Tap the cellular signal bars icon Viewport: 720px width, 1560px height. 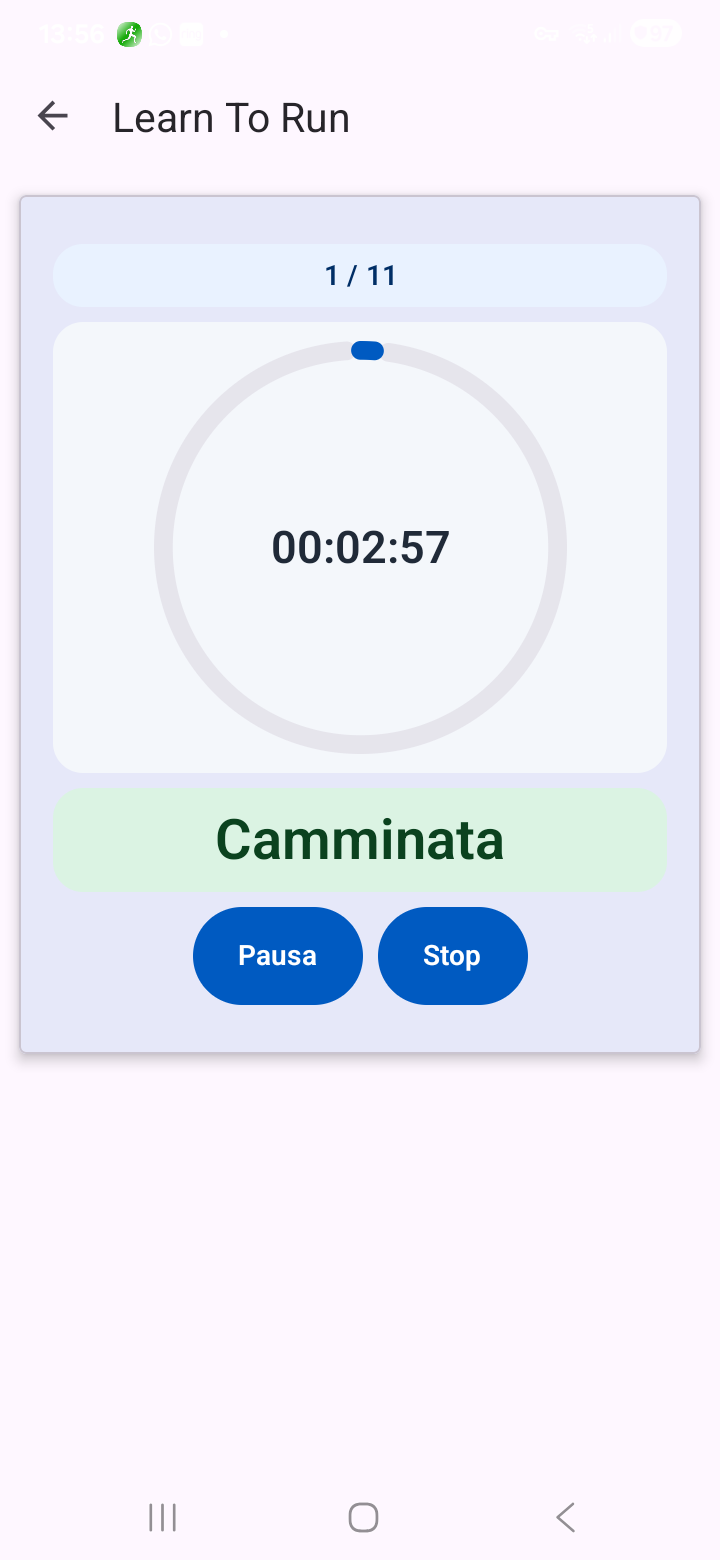pyautogui.click(x=611, y=35)
